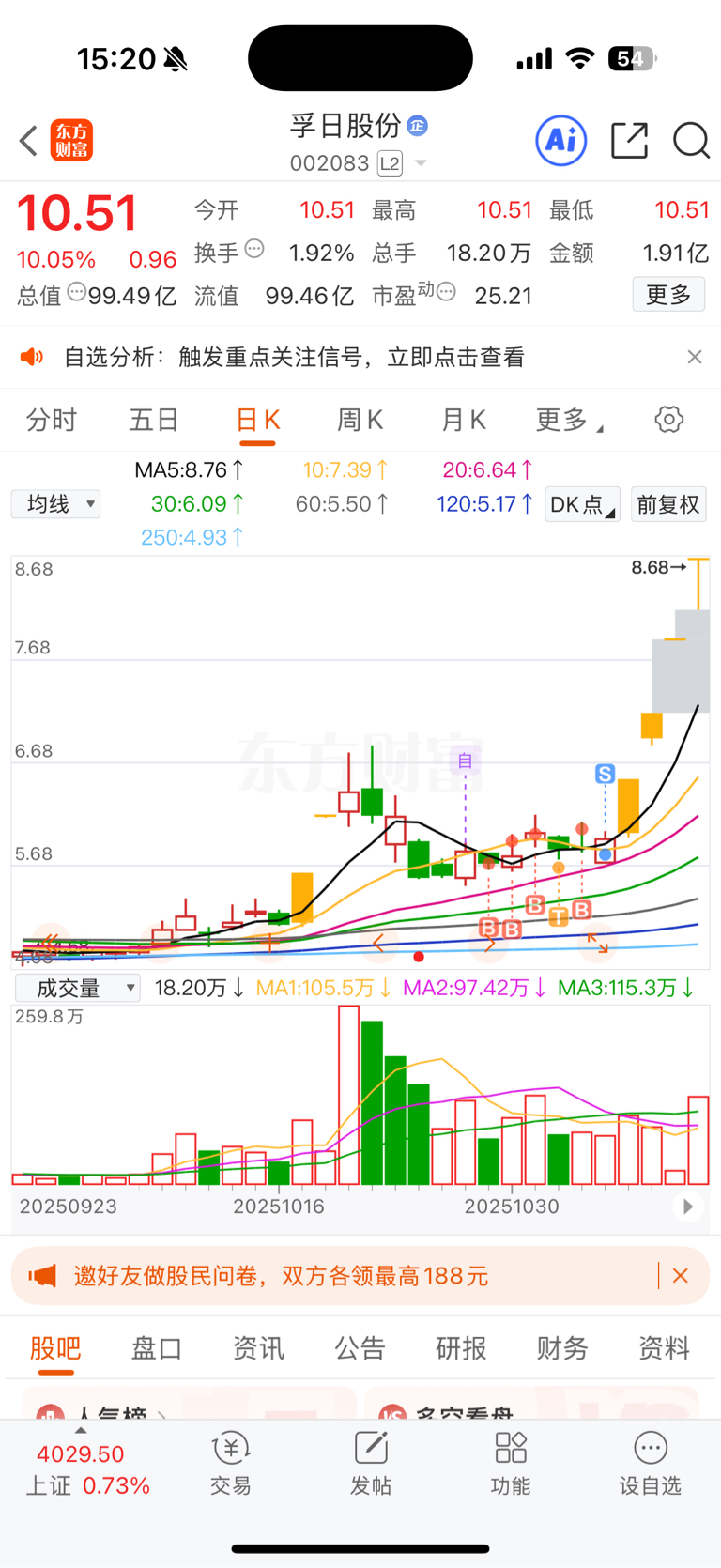
Task: Open the 成交量 indicator dropdown
Action: click(x=78, y=988)
